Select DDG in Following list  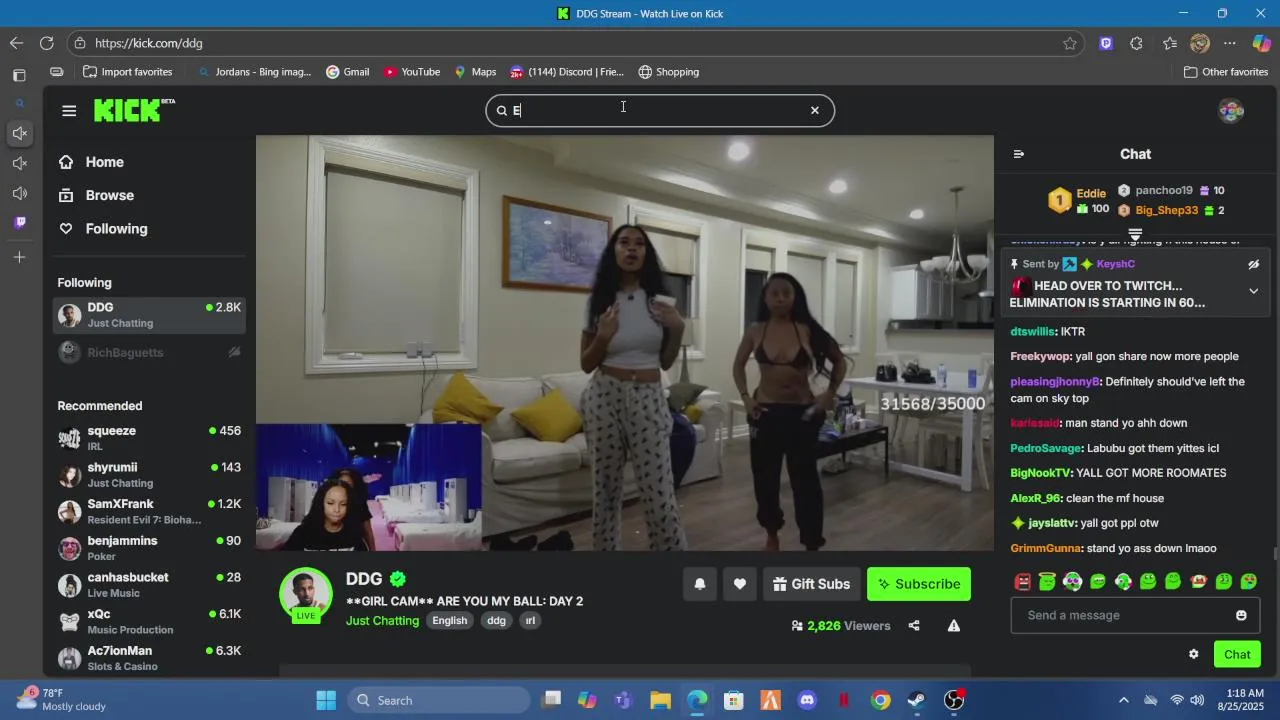pos(148,315)
